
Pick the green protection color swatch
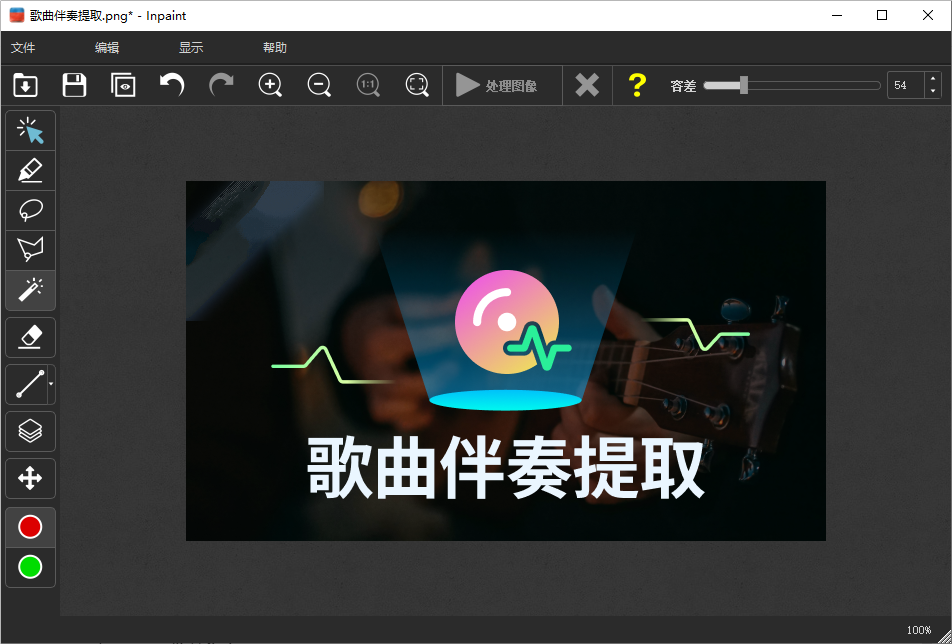tap(30, 567)
